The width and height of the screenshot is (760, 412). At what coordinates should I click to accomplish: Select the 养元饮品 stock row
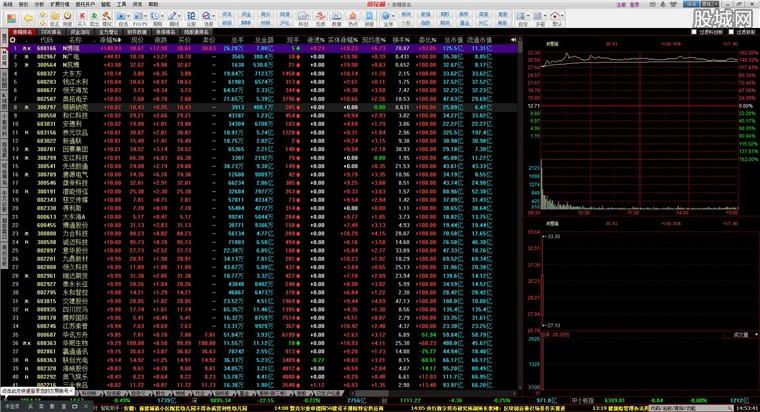click(264, 132)
